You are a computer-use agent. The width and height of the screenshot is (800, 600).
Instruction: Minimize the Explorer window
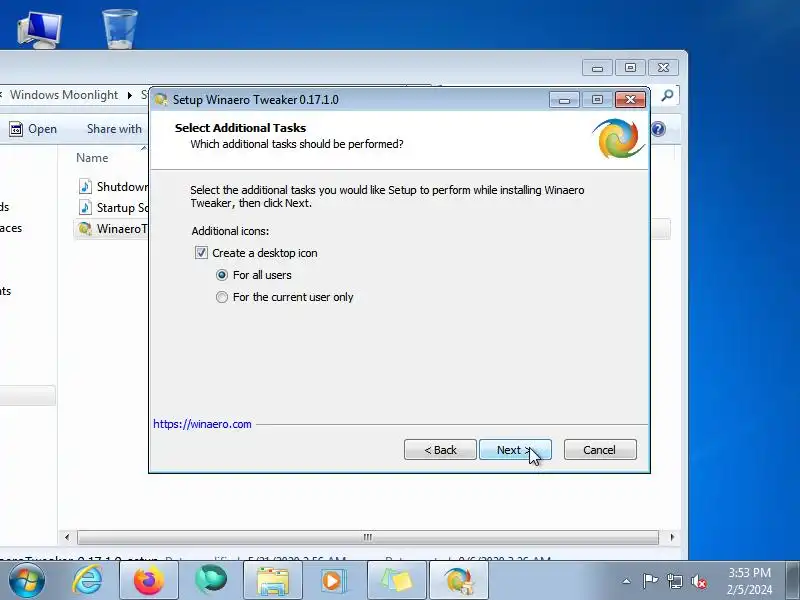[597, 68]
